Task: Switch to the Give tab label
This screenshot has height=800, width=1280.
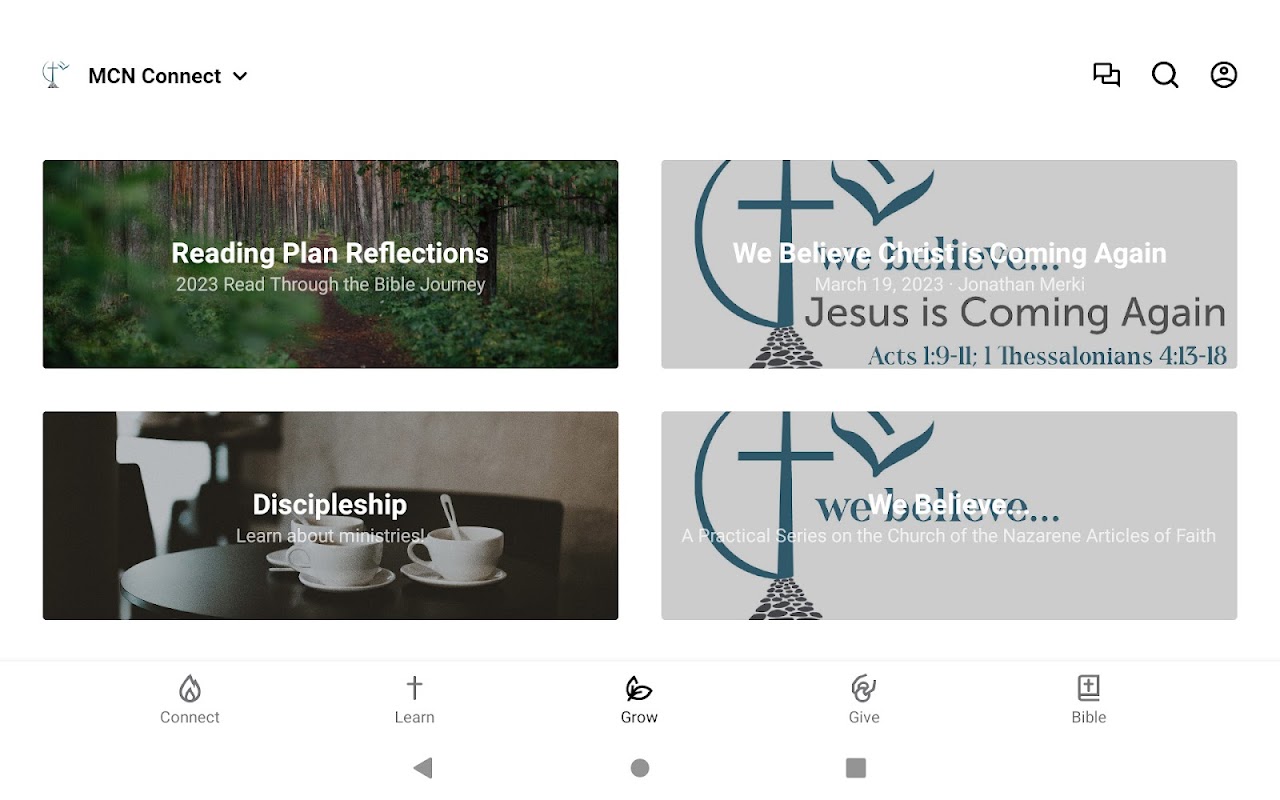Action: coord(864,717)
